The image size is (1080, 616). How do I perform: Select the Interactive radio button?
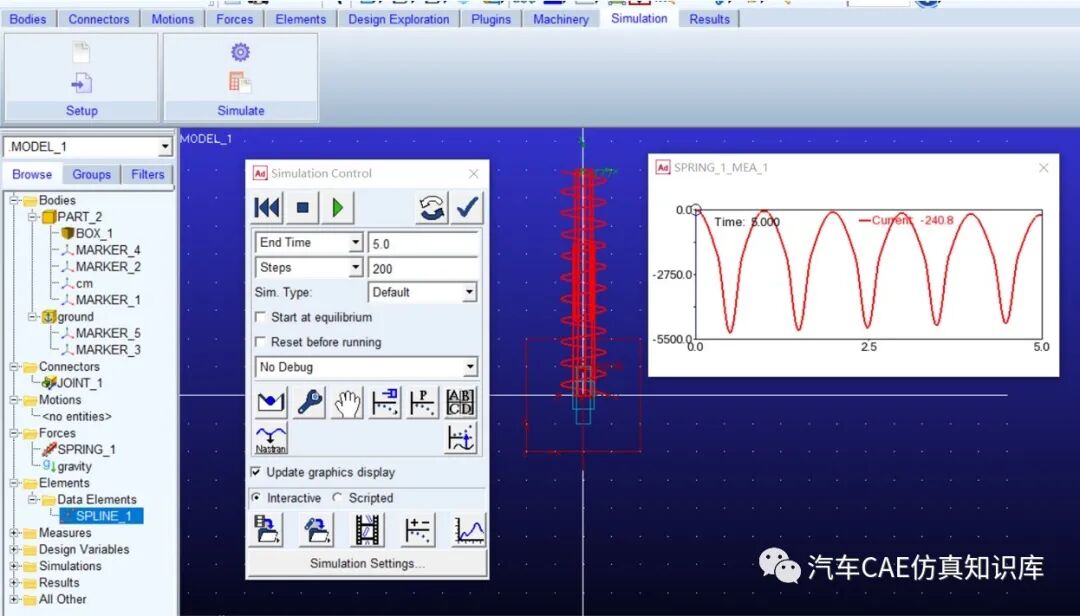pyautogui.click(x=256, y=497)
